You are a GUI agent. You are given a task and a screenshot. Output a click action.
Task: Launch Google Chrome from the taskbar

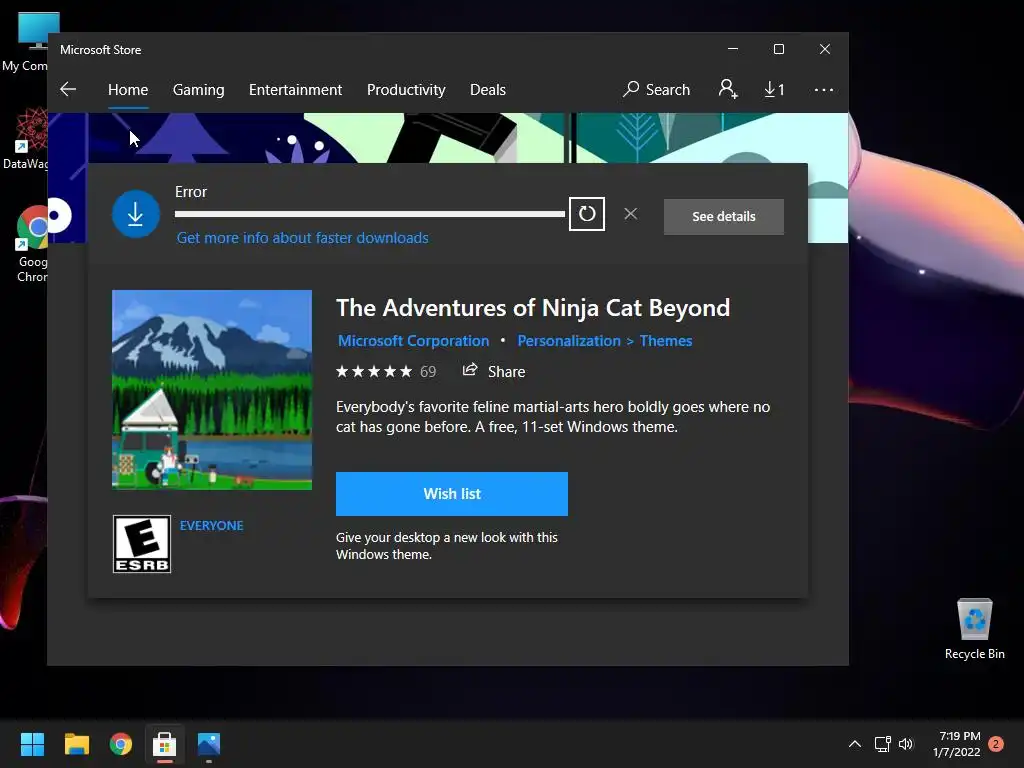pos(121,744)
